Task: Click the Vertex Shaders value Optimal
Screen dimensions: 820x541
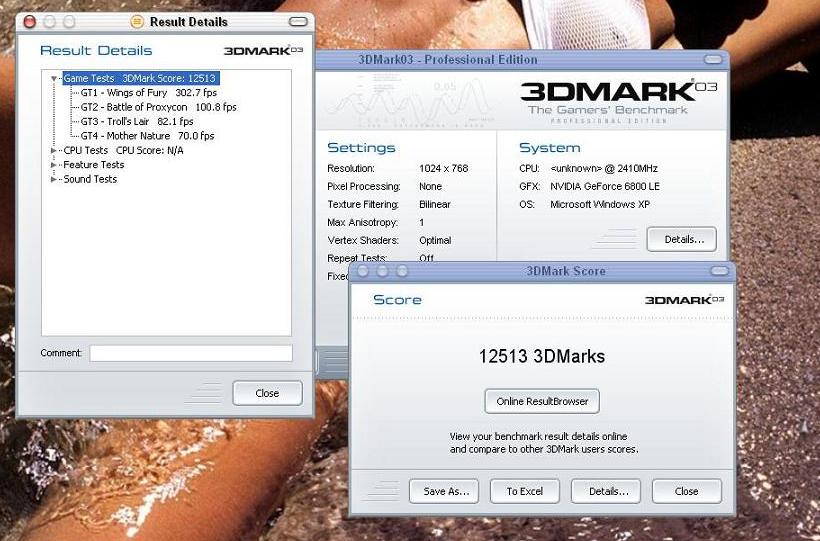Action: coord(435,241)
